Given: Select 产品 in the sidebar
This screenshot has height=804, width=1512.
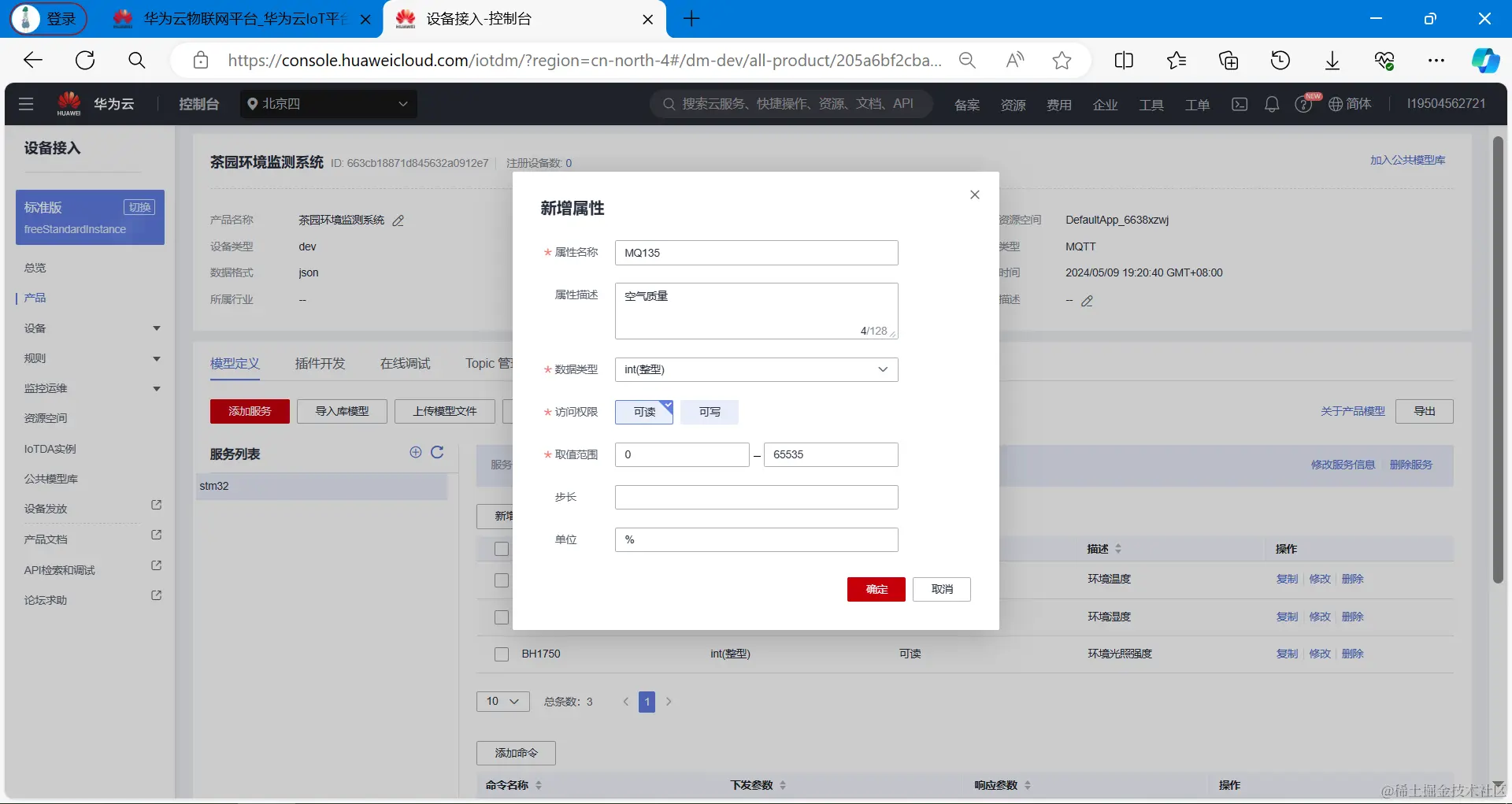Looking at the screenshot, I should tap(35, 298).
